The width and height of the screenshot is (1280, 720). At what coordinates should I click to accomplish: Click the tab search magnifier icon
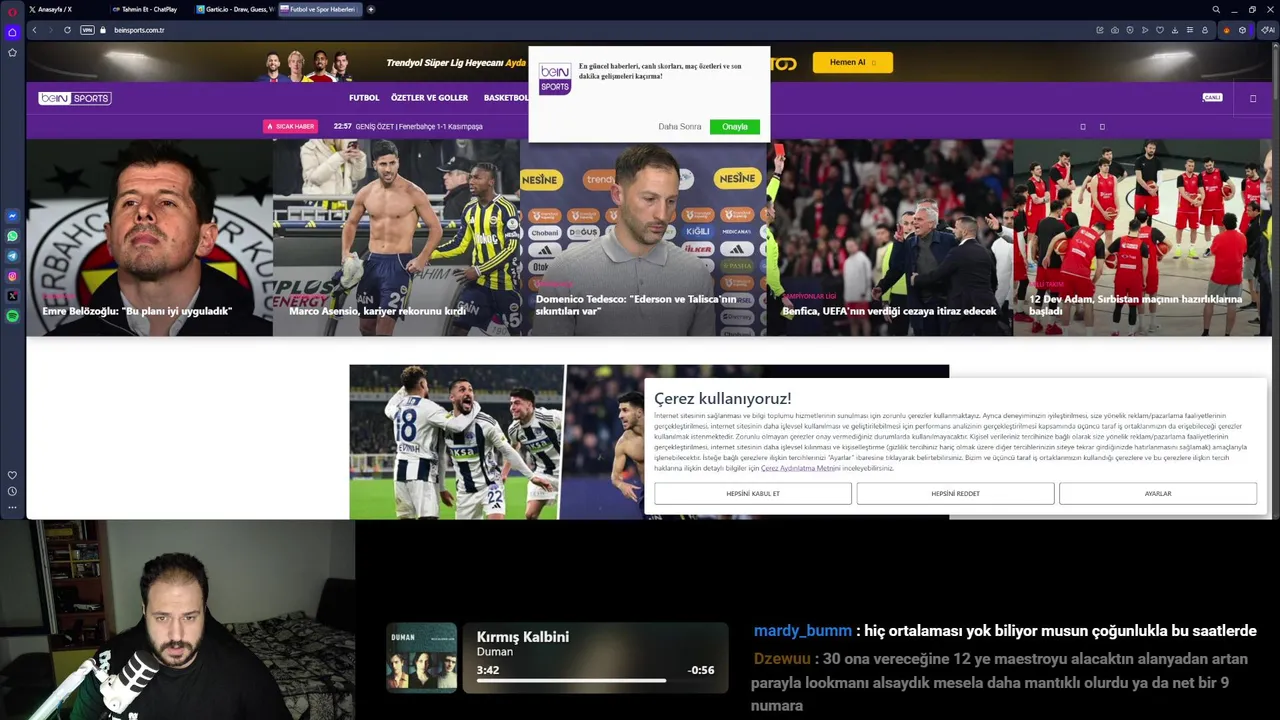(1216, 9)
